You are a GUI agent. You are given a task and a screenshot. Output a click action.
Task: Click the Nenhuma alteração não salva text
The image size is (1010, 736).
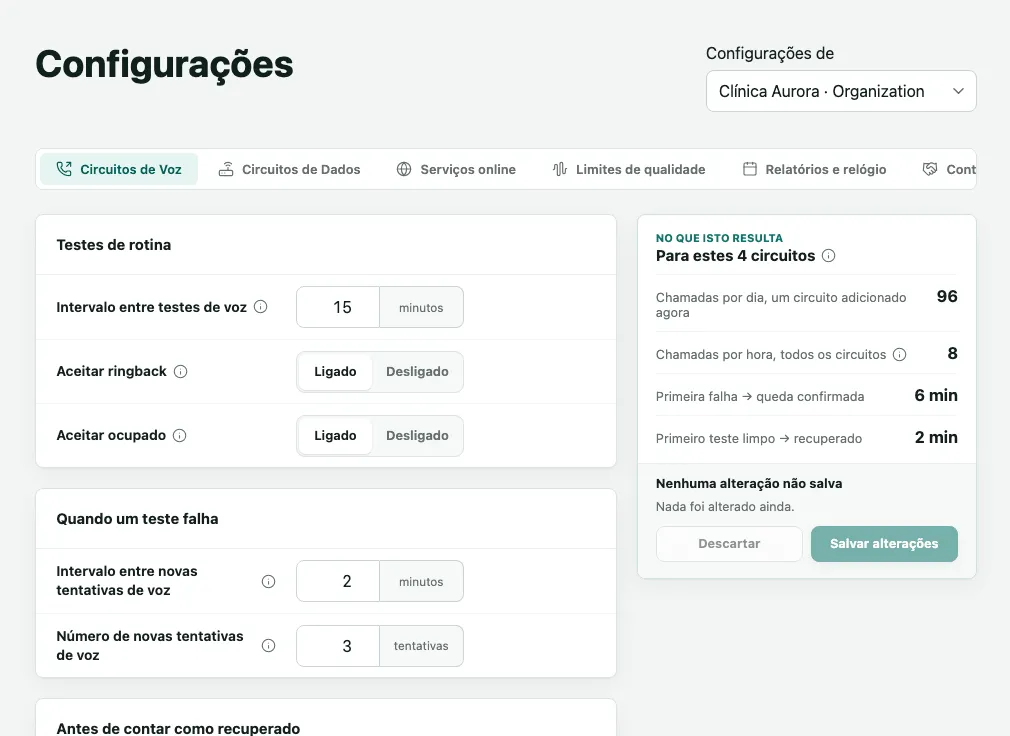(x=749, y=484)
